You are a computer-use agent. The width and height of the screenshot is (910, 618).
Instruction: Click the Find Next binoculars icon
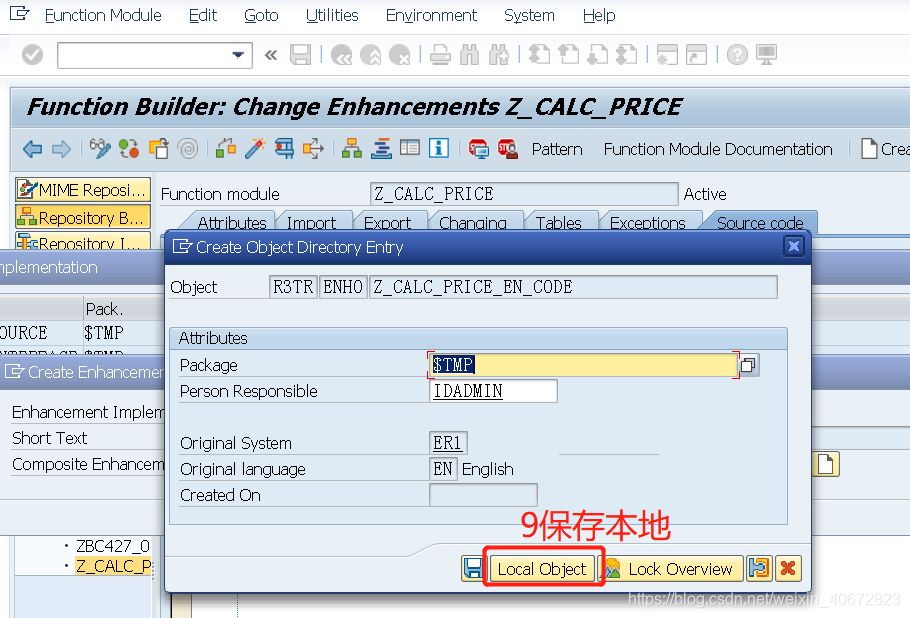click(x=499, y=55)
